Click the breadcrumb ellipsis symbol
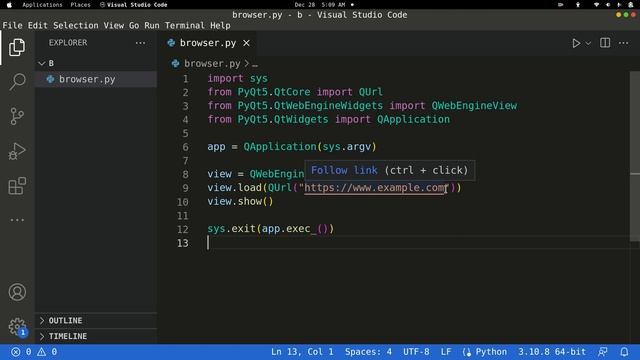 point(255,64)
